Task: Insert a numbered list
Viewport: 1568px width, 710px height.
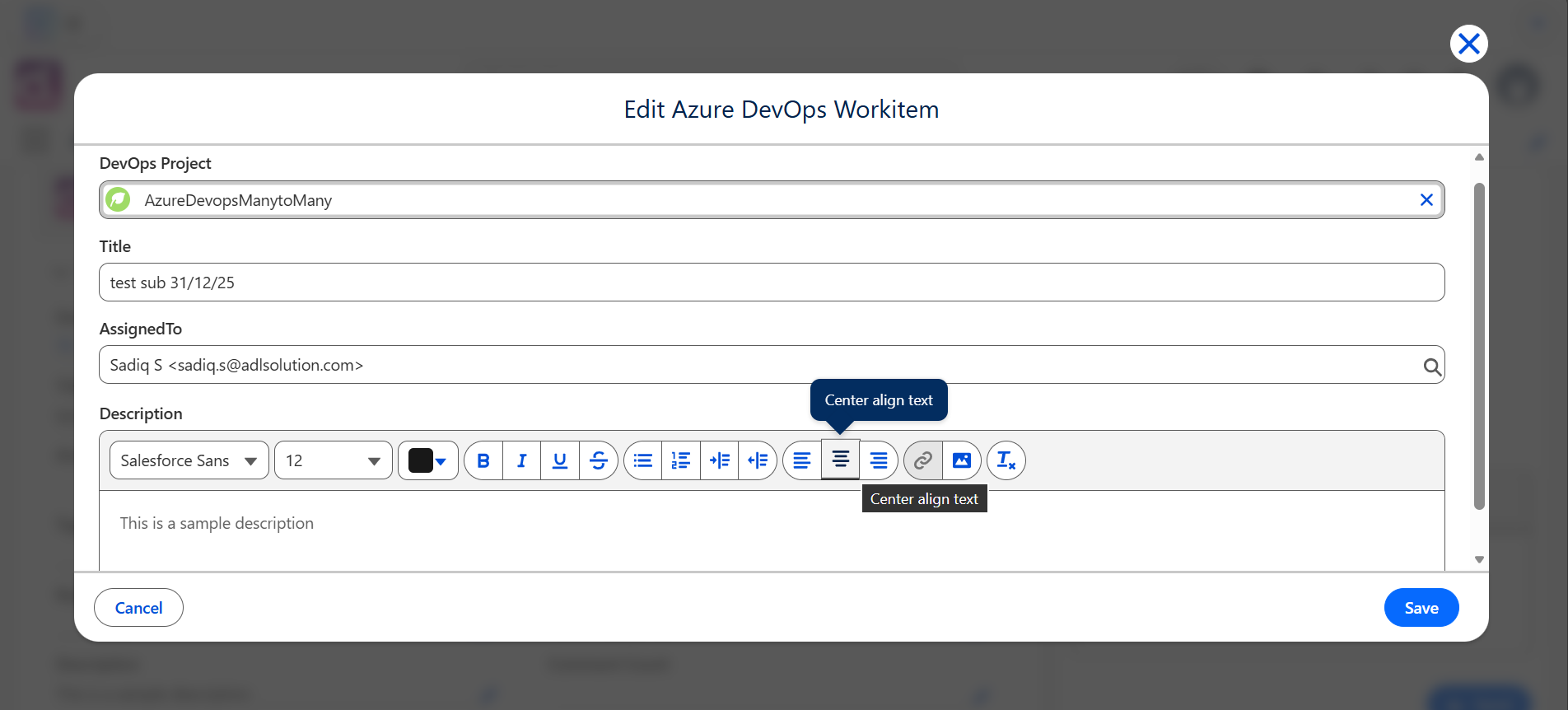Action: [681, 460]
